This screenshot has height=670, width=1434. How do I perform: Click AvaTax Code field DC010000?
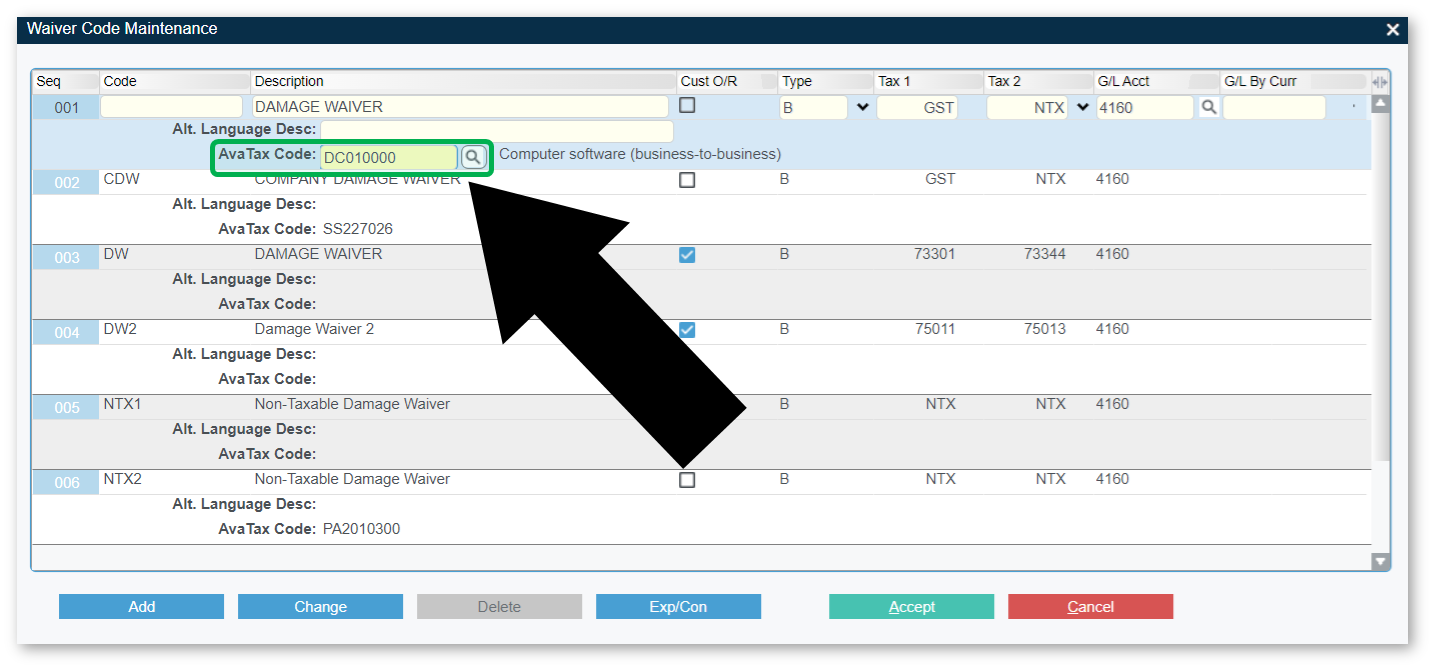click(389, 157)
